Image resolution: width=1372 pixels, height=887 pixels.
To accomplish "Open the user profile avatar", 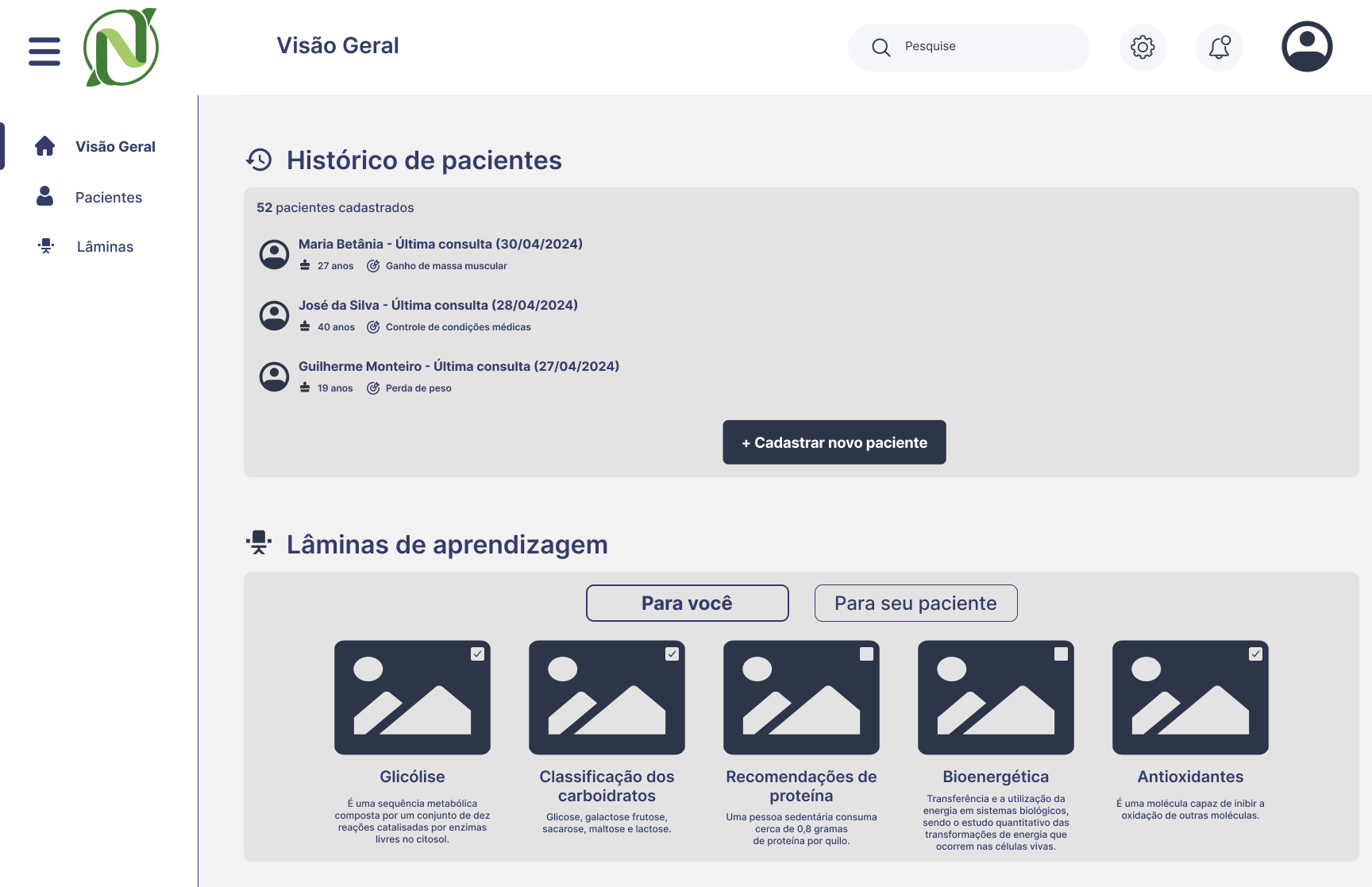I will [x=1307, y=47].
